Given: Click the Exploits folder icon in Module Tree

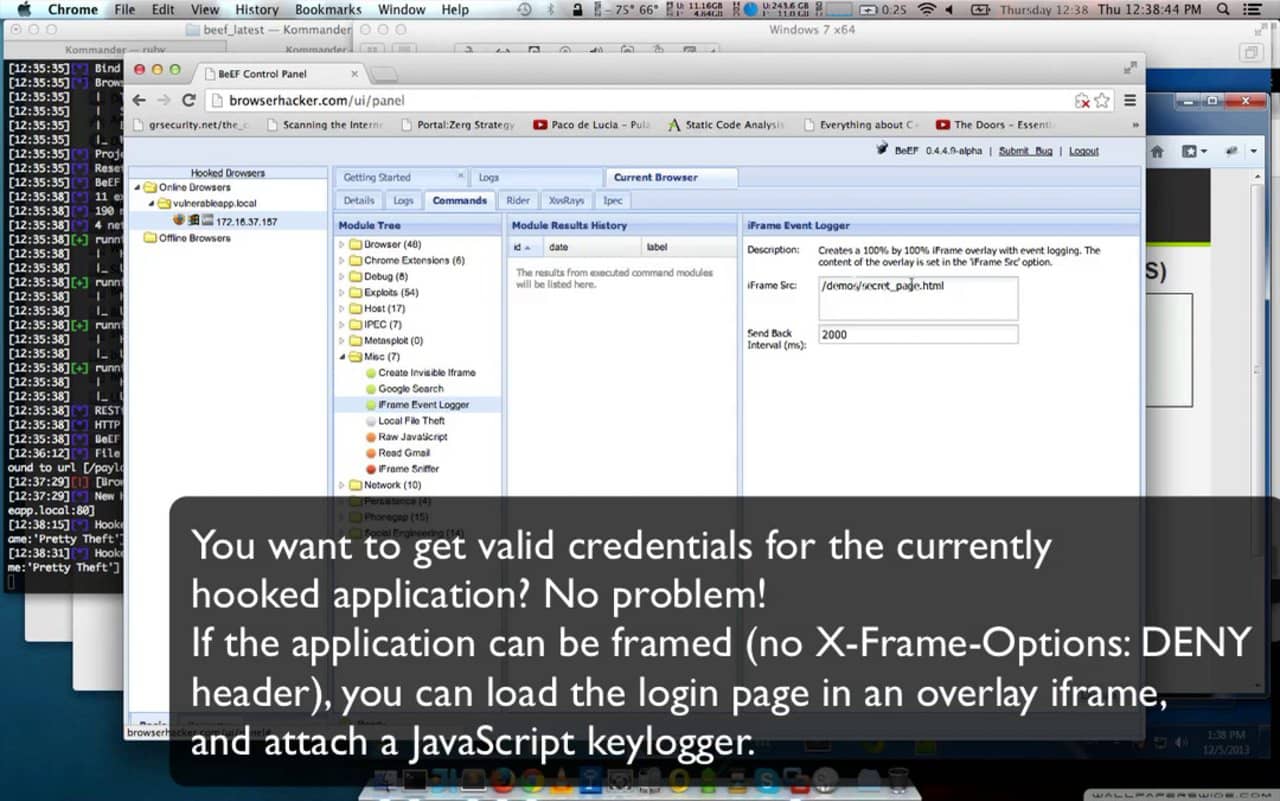Looking at the screenshot, I should [355, 293].
